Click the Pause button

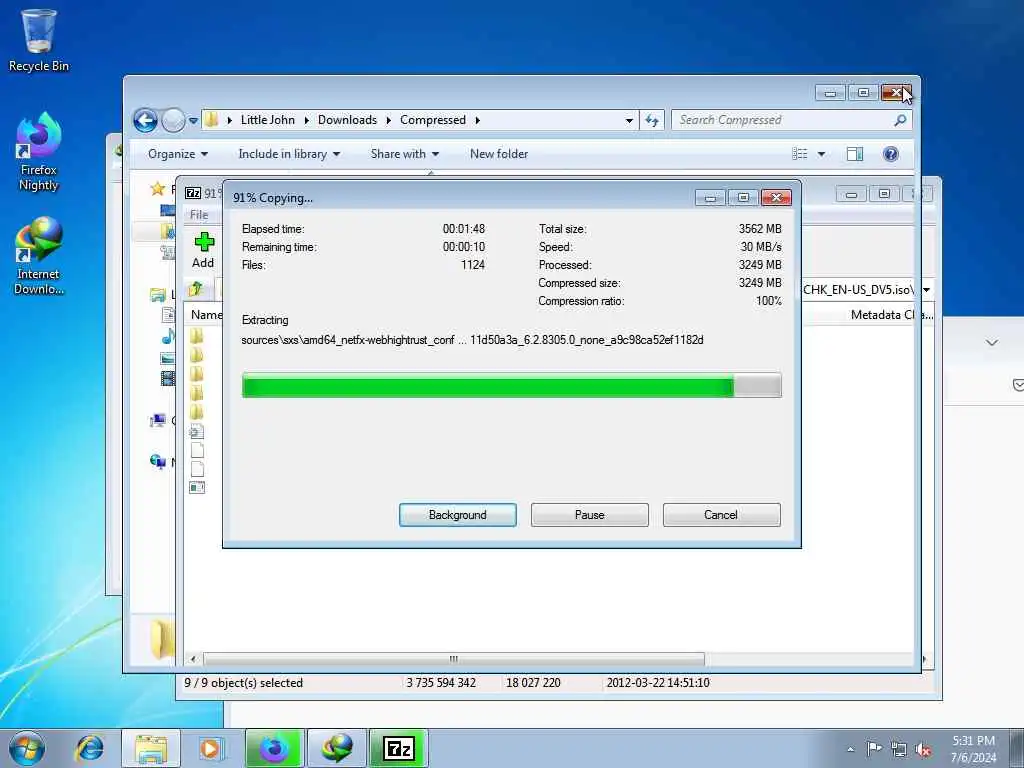[x=590, y=515]
